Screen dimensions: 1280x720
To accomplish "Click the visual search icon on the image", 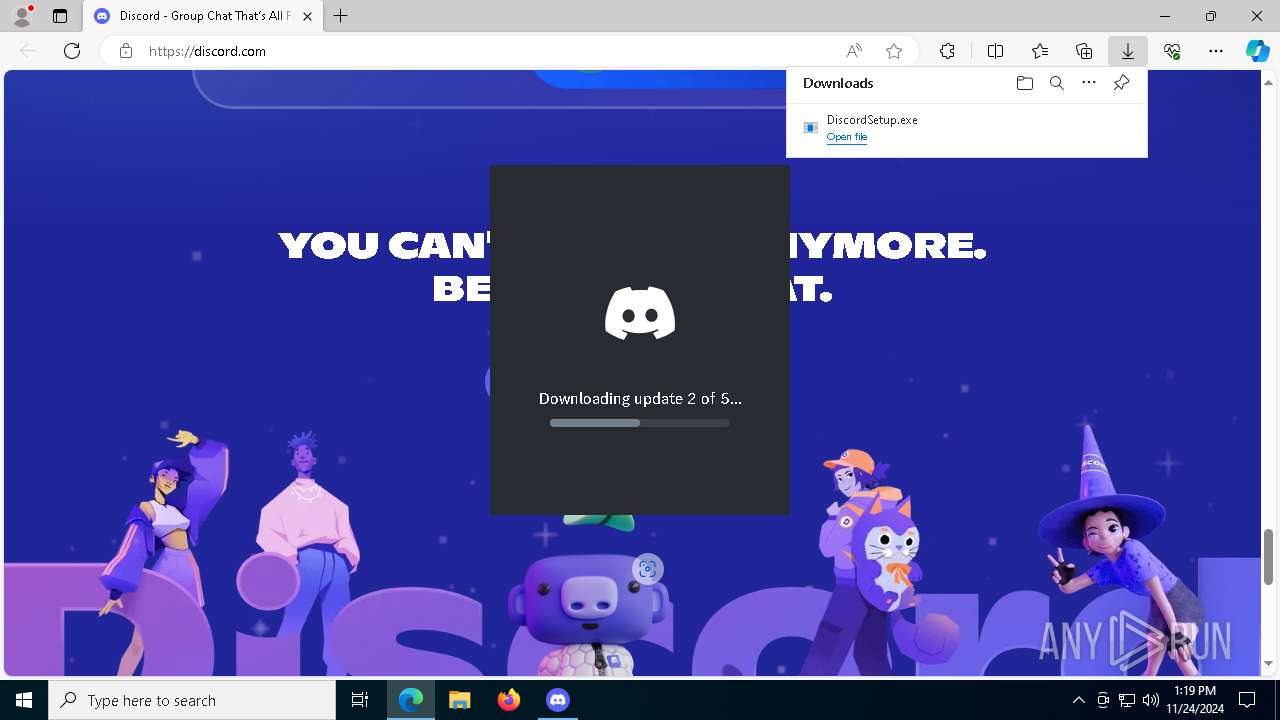I will coord(648,569).
